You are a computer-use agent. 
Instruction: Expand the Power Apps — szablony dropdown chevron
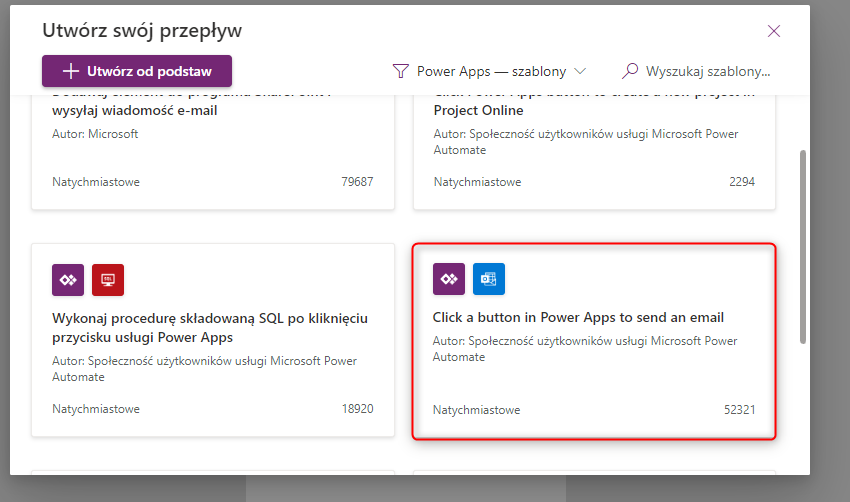[580, 71]
